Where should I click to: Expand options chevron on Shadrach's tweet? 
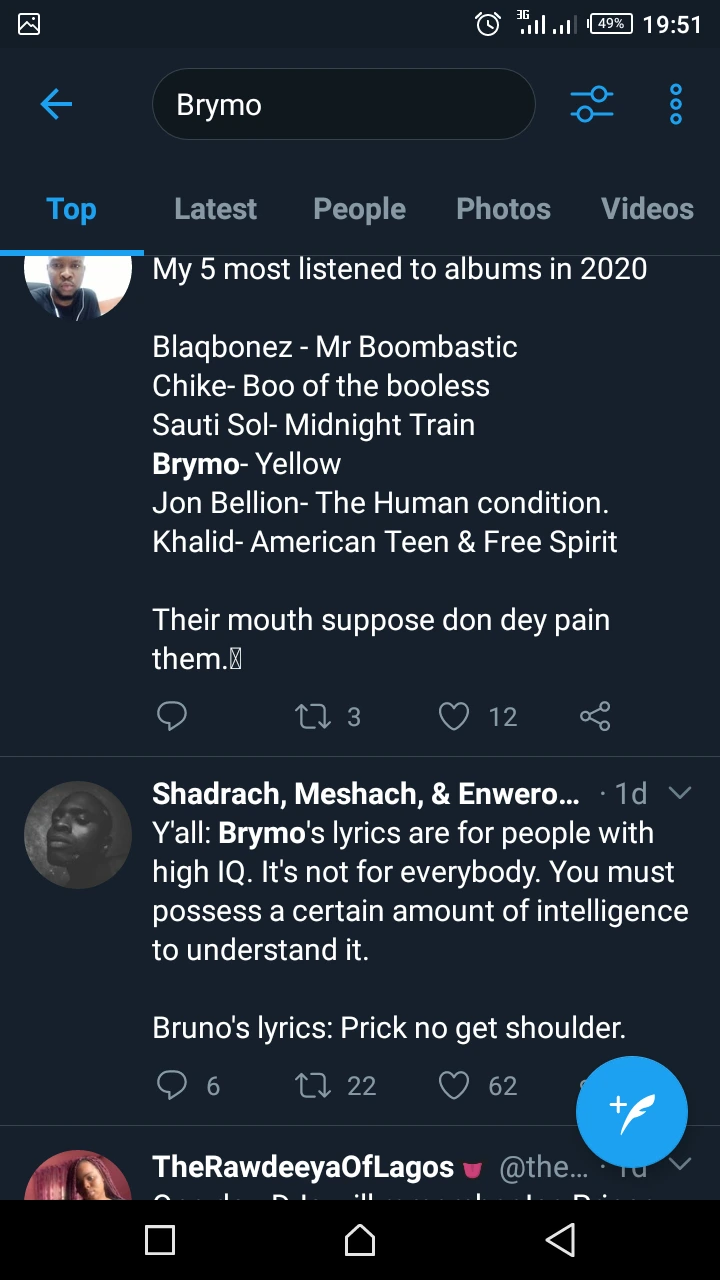pyautogui.click(x=680, y=793)
